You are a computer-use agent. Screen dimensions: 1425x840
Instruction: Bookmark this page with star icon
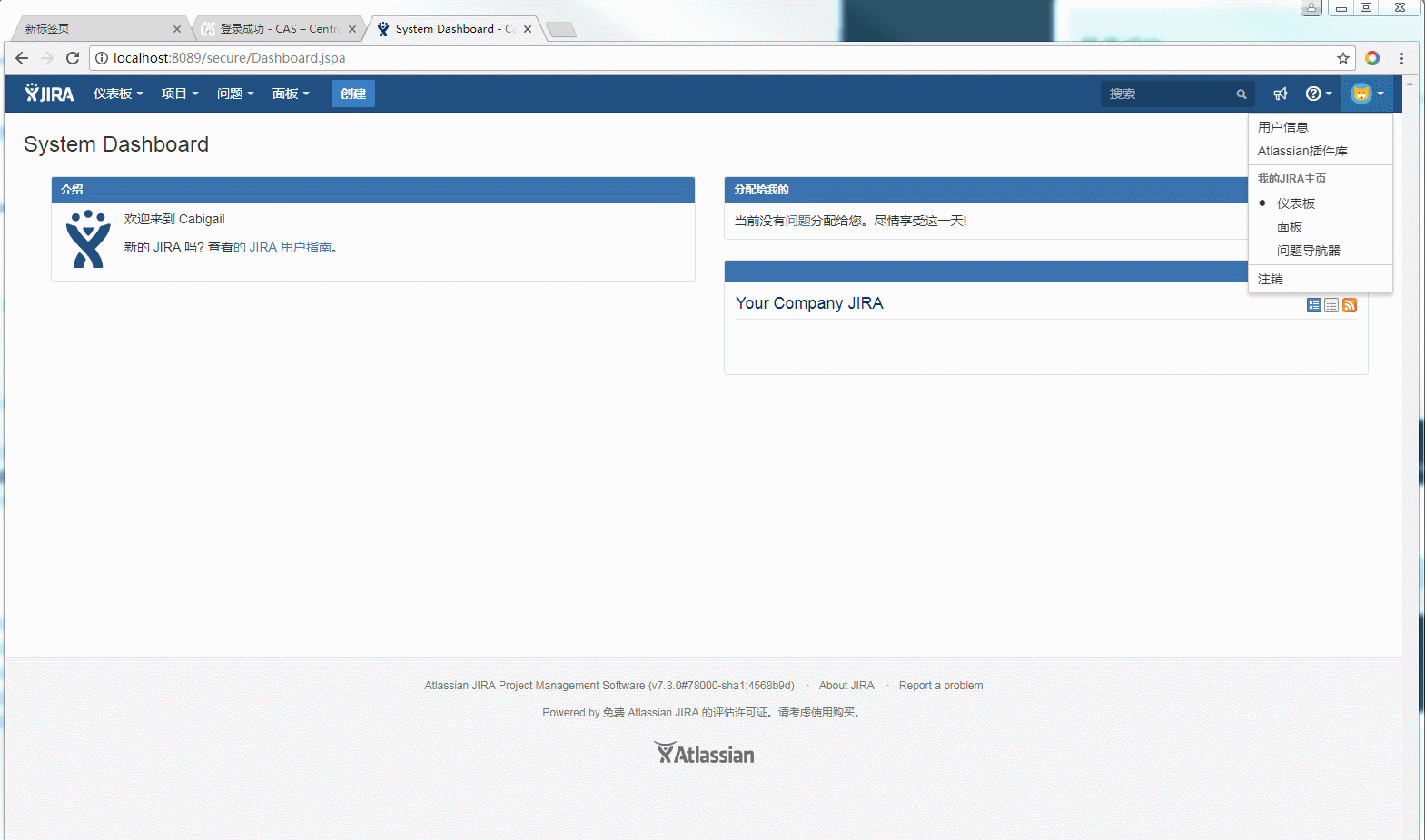coord(1343,58)
